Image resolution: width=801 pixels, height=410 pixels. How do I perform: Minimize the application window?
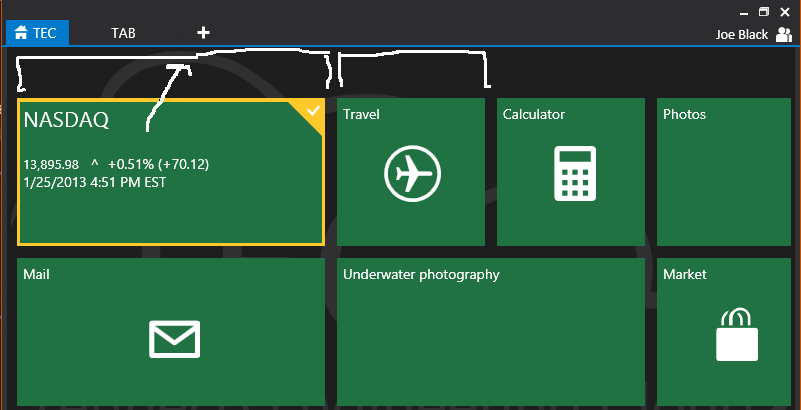point(743,12)
